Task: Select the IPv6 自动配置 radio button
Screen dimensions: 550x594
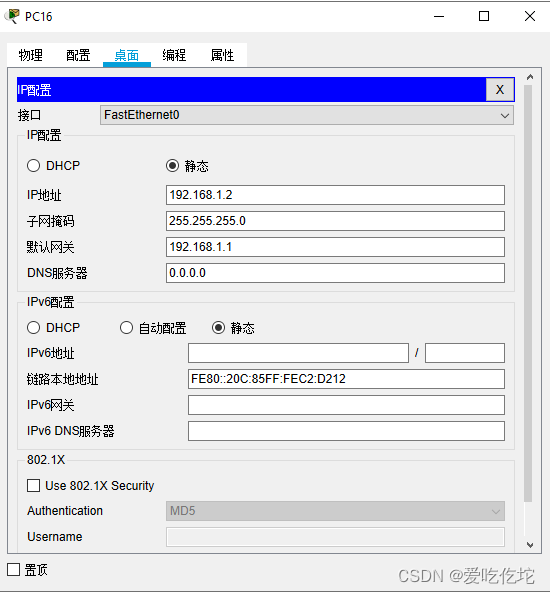Action: [126, 328]
